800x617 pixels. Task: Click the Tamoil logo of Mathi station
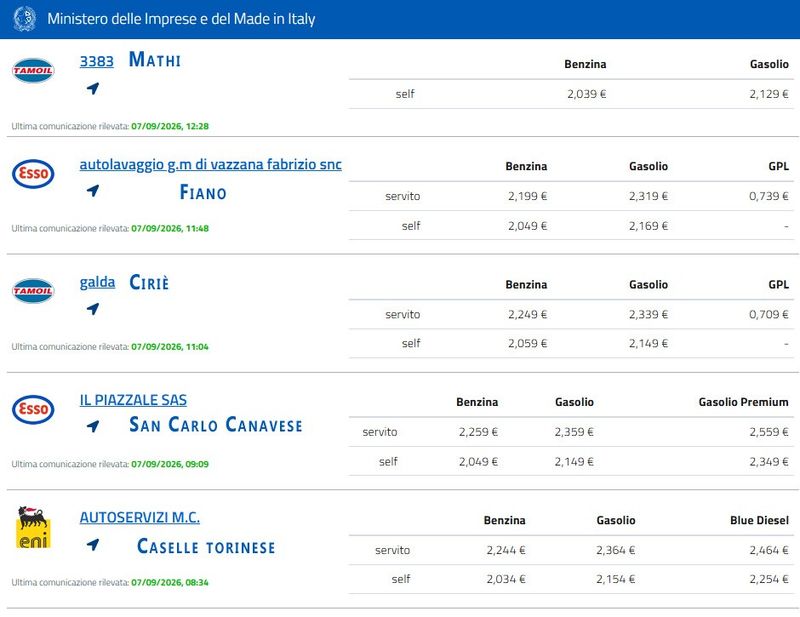pos(33,70)
